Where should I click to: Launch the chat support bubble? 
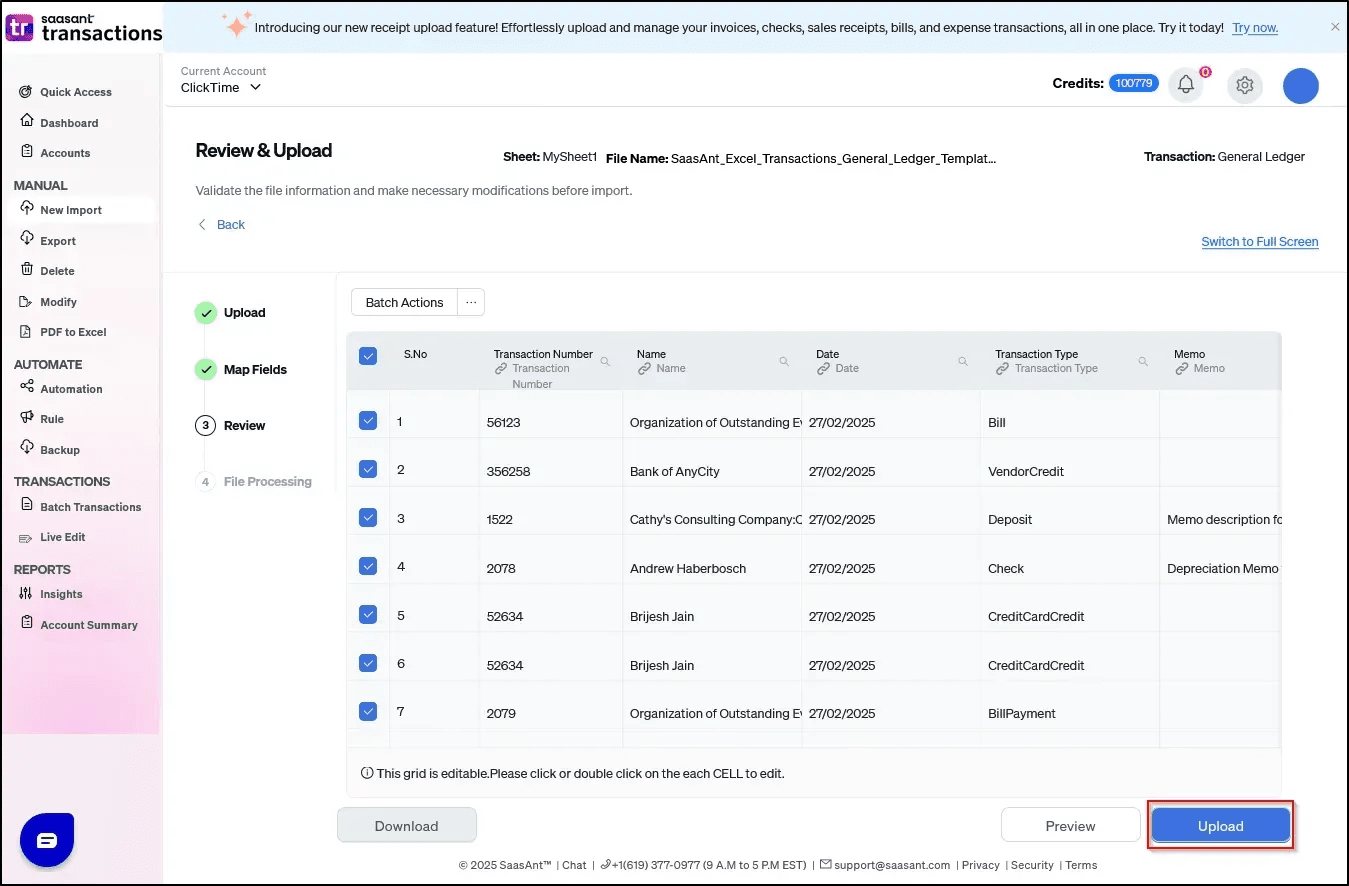(x=46, y=840)
